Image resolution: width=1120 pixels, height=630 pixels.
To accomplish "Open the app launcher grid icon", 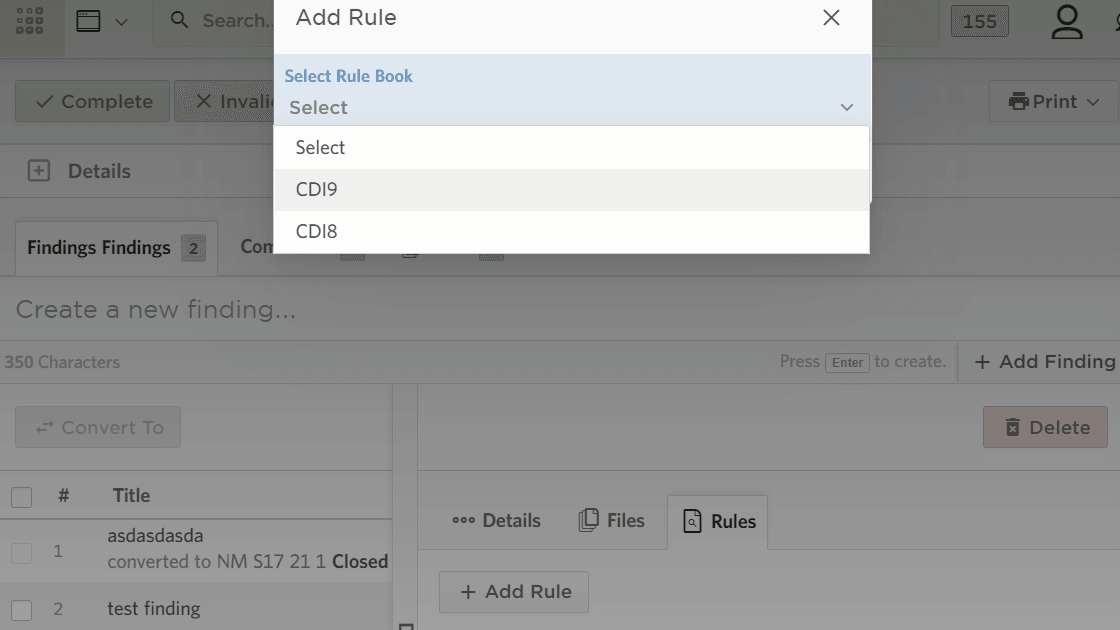I will (30, 21).
